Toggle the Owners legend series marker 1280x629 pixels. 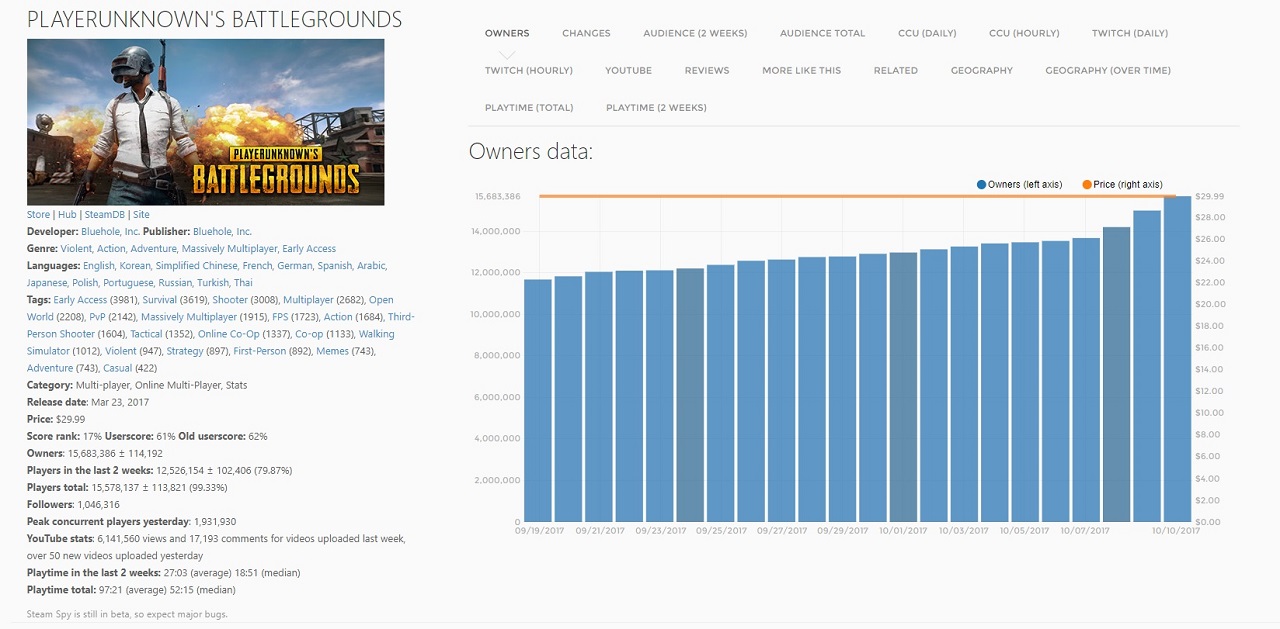pos(982,185)
